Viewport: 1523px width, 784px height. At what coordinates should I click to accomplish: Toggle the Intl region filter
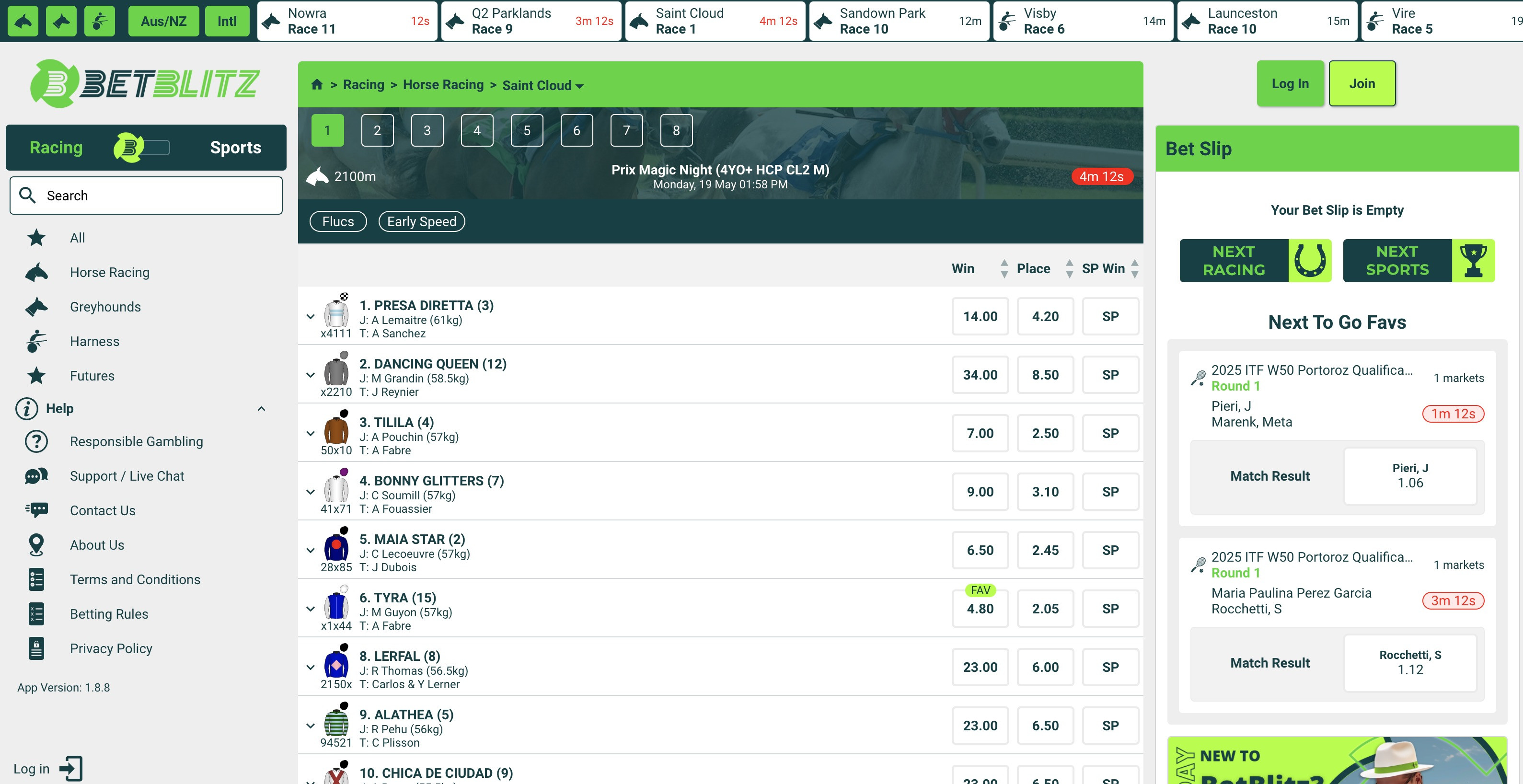point(227,21)
